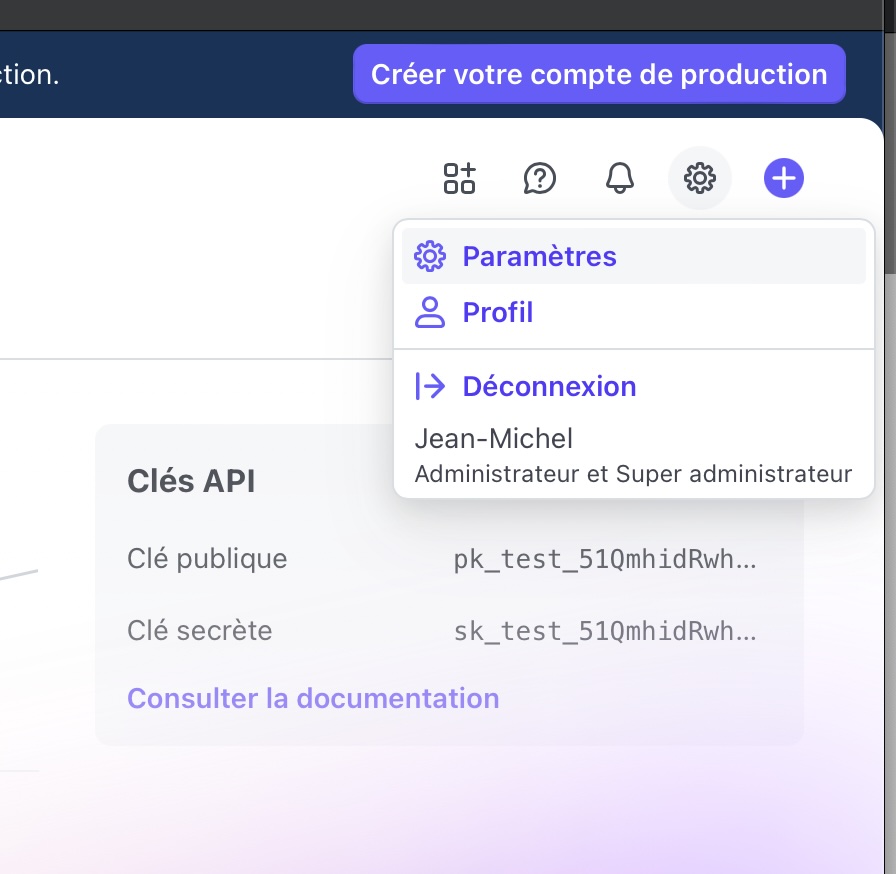The image size is (896, 874).
Task: Click the person icon beside Profil
Action: click(429, 313)
